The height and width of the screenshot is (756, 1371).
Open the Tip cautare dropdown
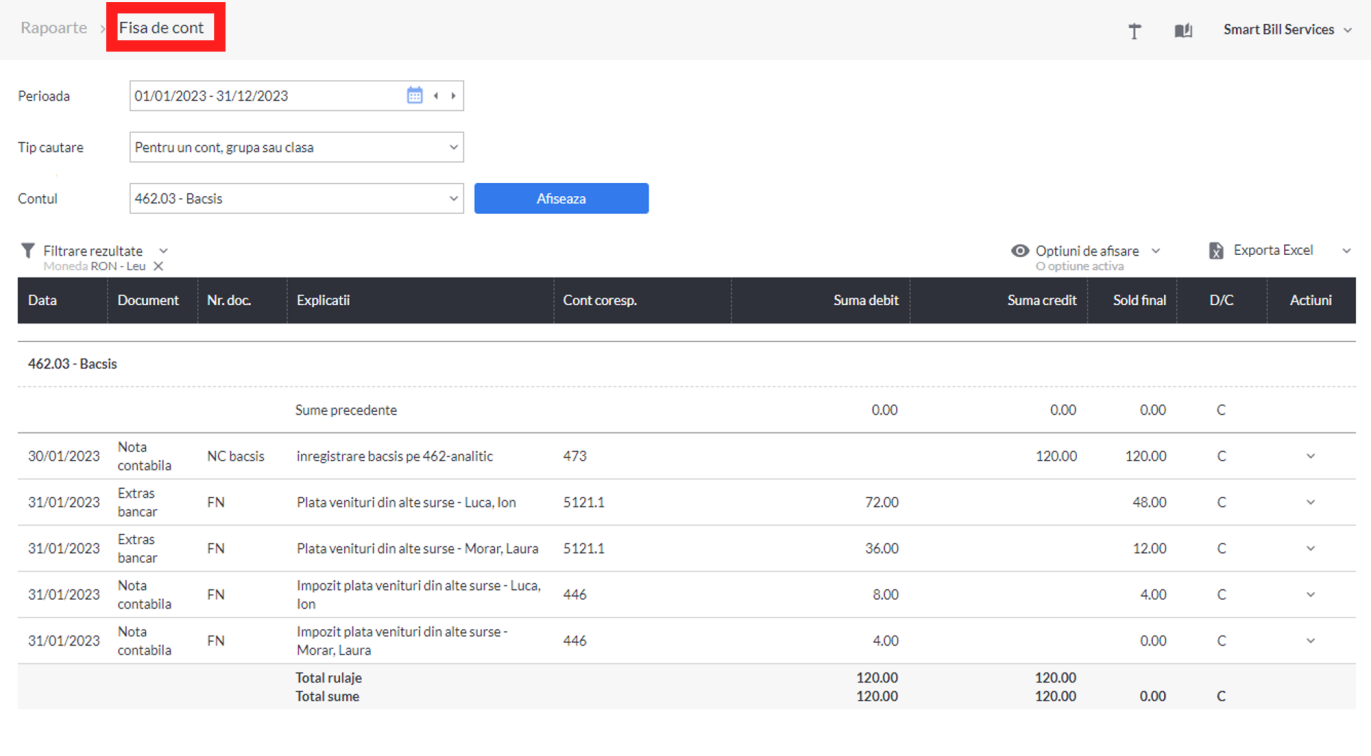tap(297, 147)
